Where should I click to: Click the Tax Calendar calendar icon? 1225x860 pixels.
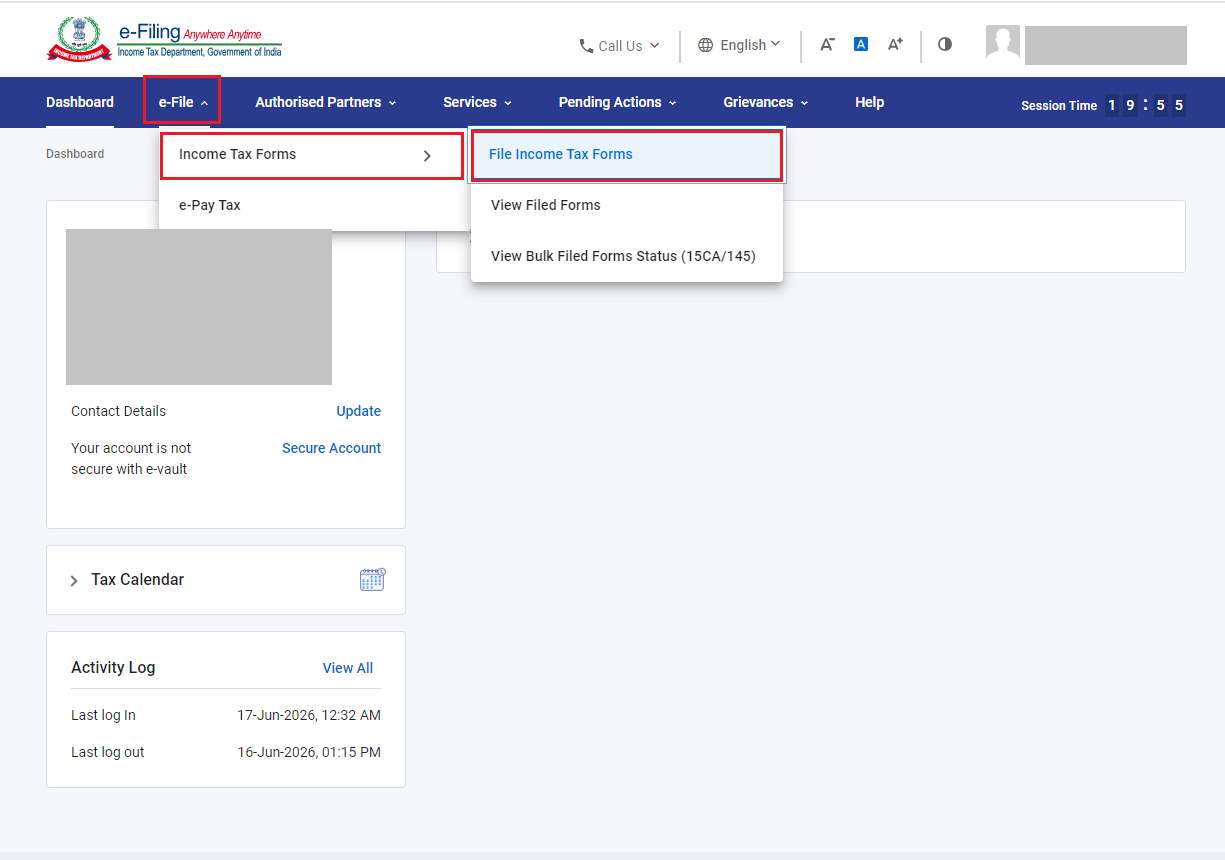[x=372, y=579]
